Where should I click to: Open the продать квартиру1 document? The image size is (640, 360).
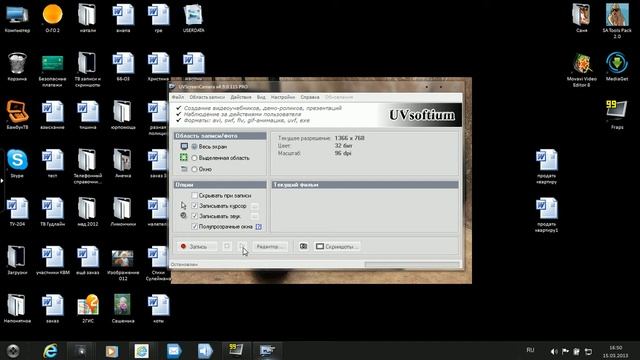546,215
